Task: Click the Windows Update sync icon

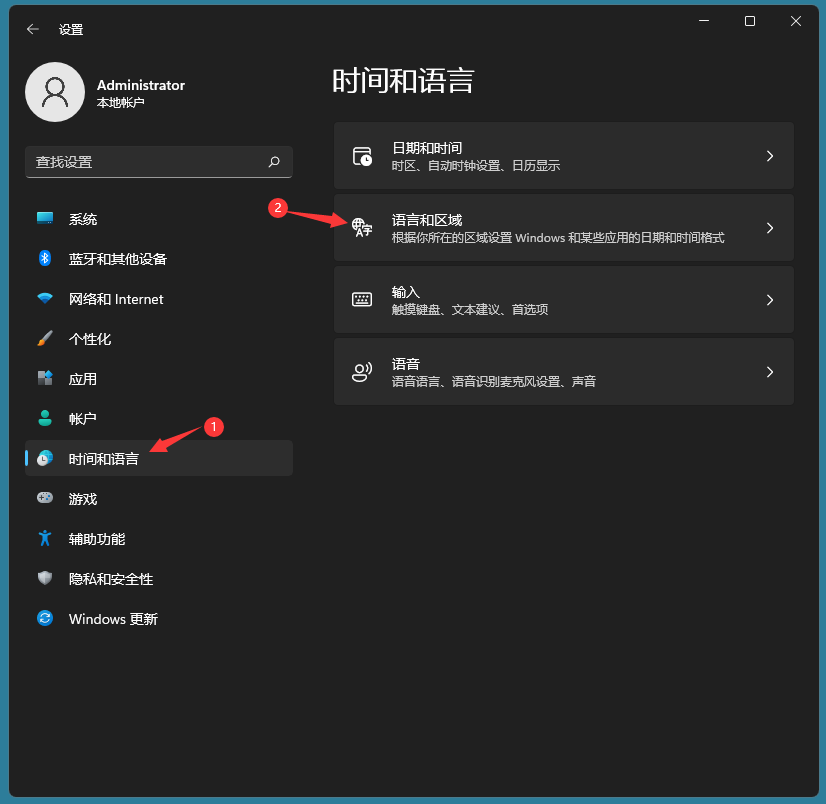Action: coord(45,618)
